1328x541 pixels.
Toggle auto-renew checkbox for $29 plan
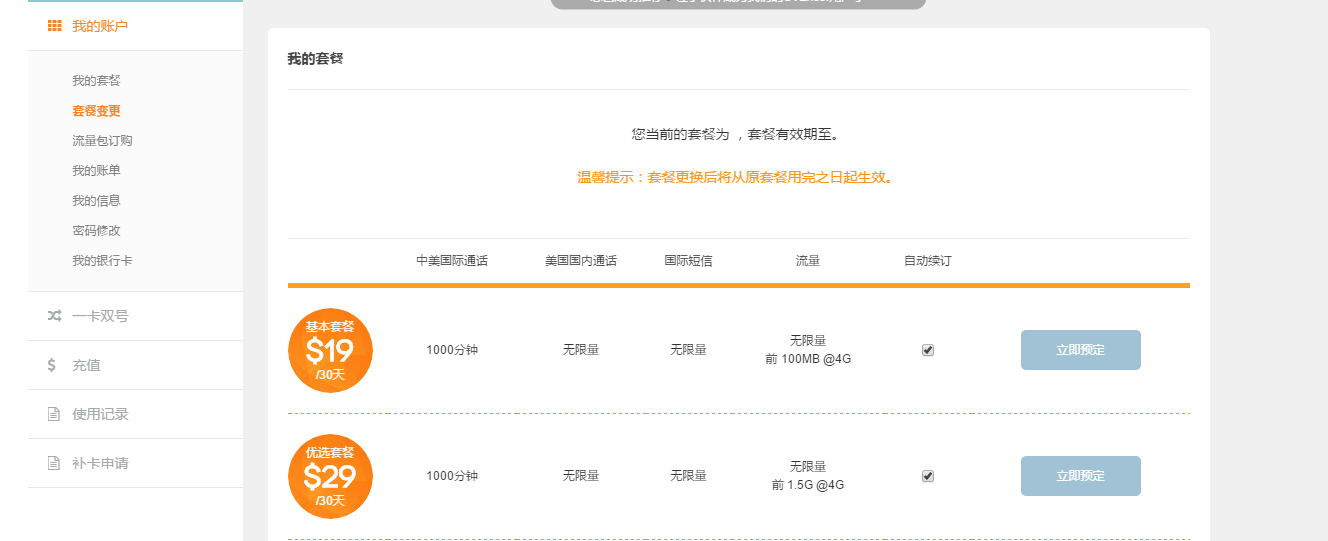click(928, 476)
